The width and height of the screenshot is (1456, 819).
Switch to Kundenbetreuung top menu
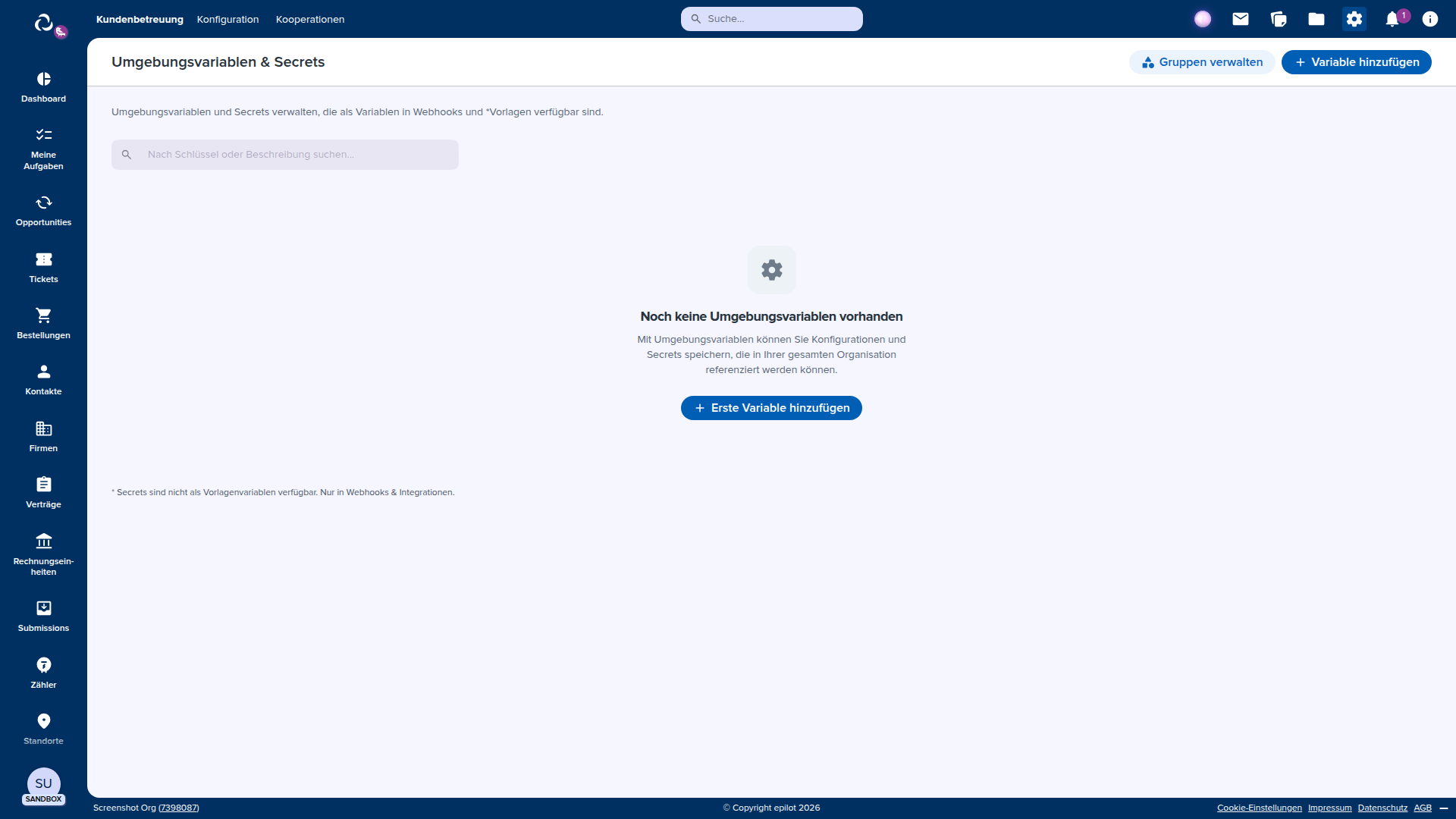[x=140, y=19]
